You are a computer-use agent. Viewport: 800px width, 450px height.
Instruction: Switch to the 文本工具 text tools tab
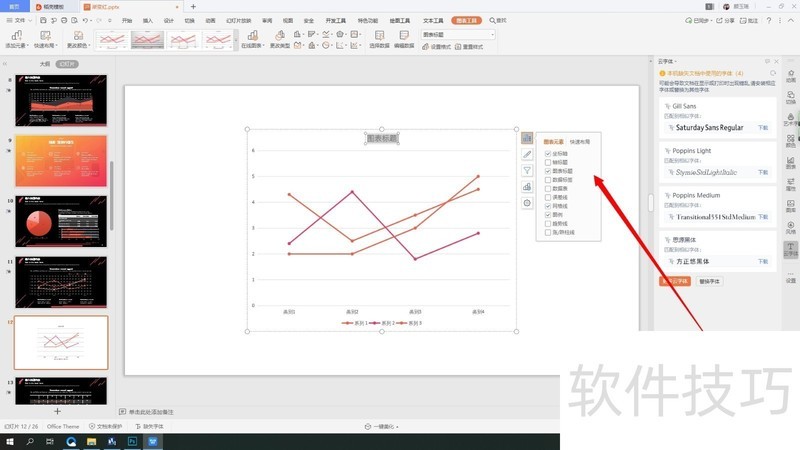click(x=433, y=20)
